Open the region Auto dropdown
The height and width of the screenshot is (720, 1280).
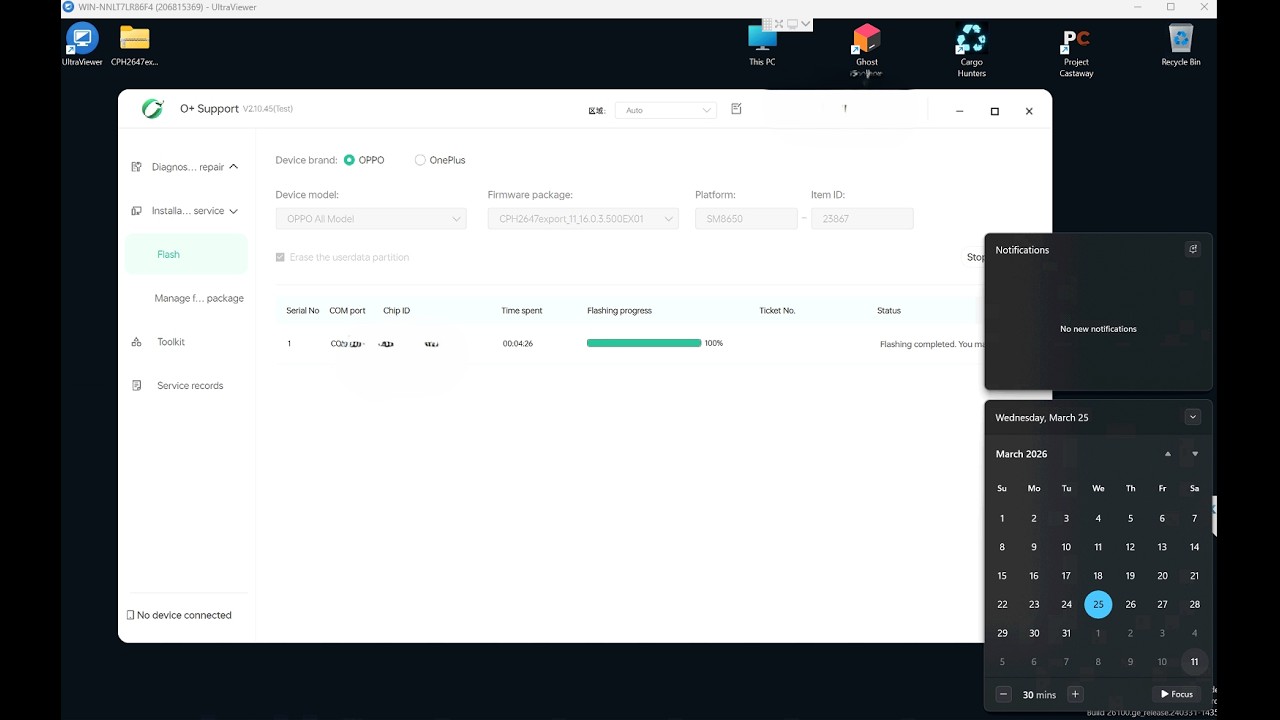pos(666,110)
